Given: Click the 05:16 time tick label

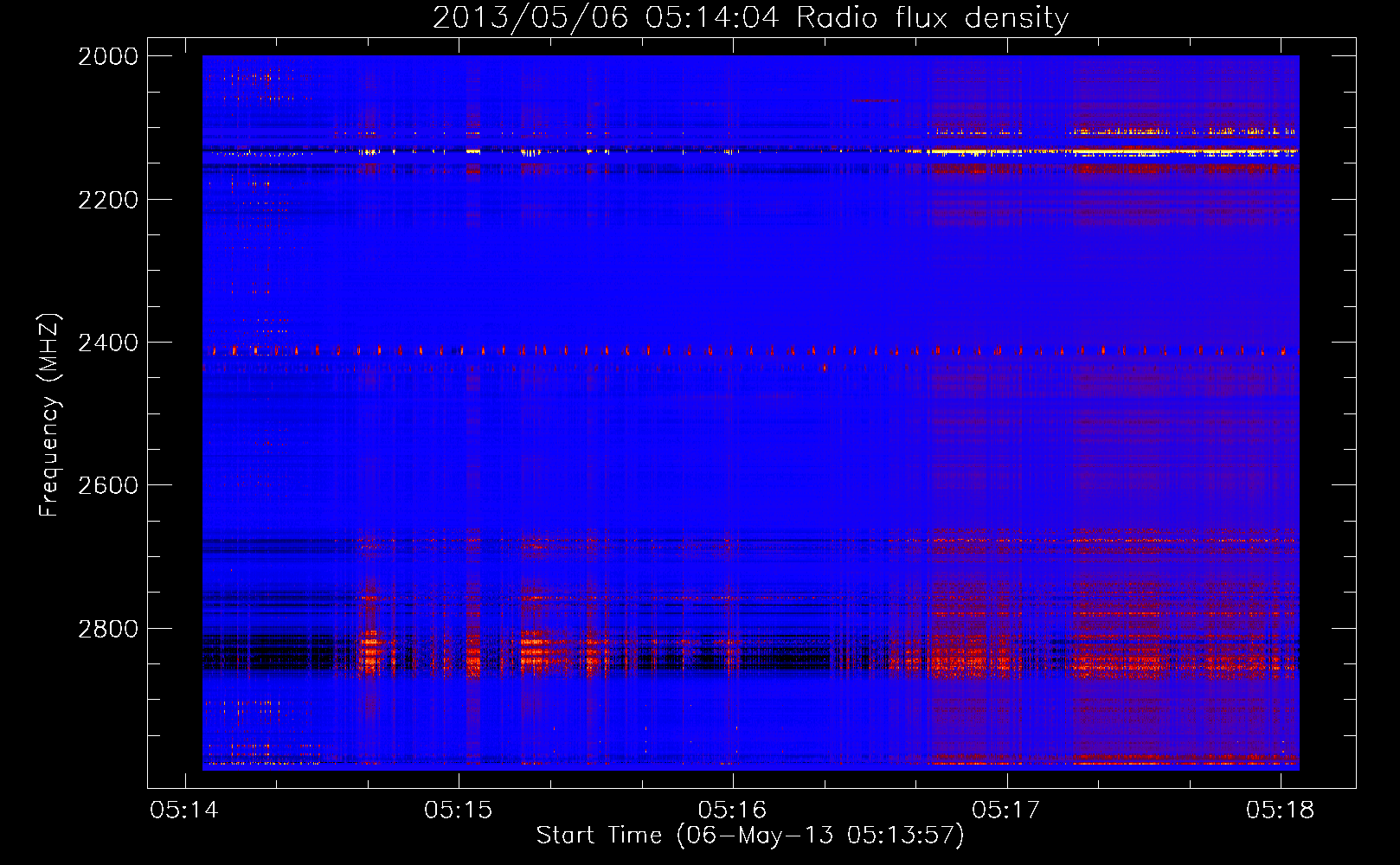Looking at the screenshot, I should point(733,810).
